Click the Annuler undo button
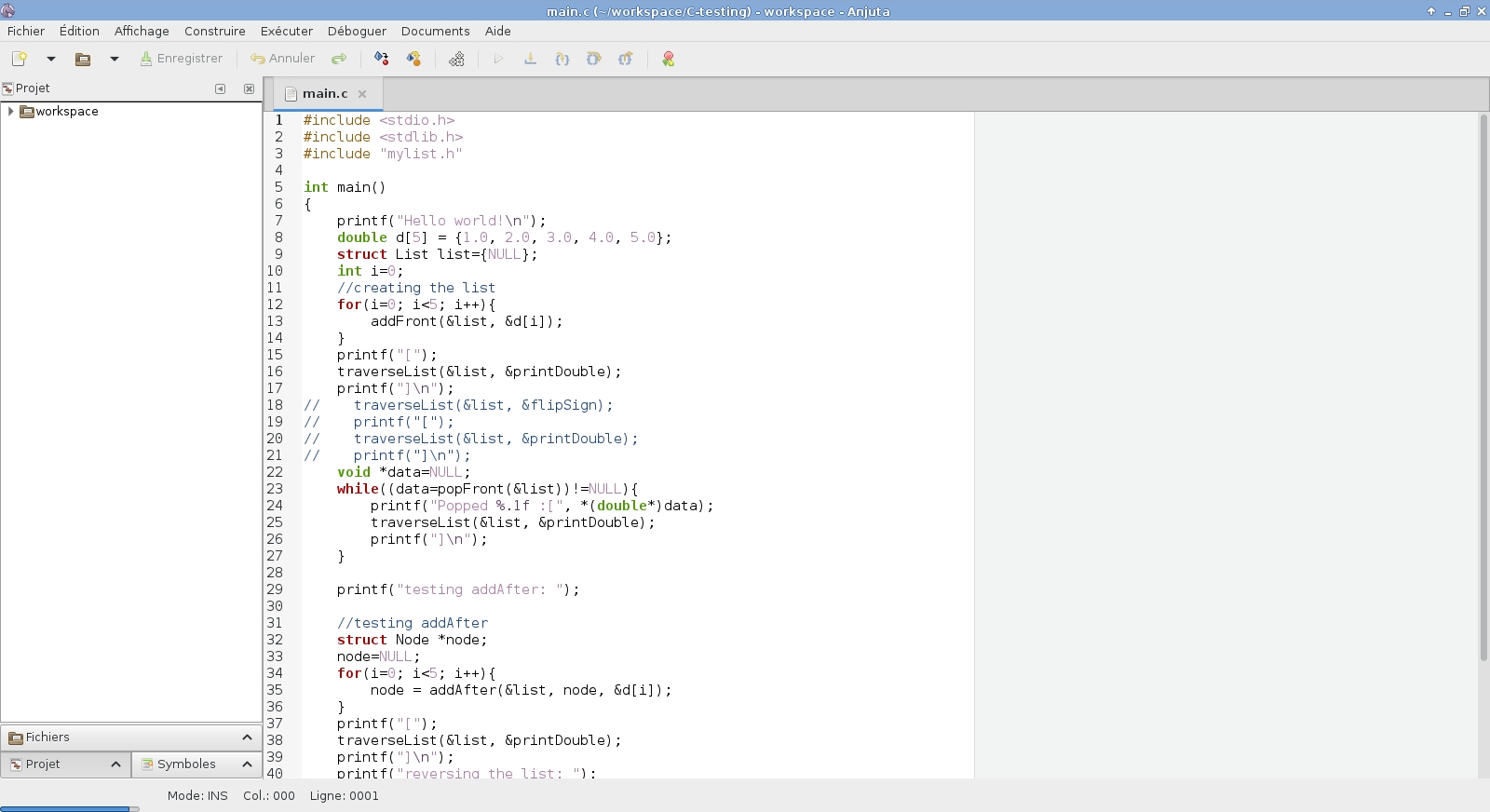This screenshot has width=1490, height=812. point(282,59)
